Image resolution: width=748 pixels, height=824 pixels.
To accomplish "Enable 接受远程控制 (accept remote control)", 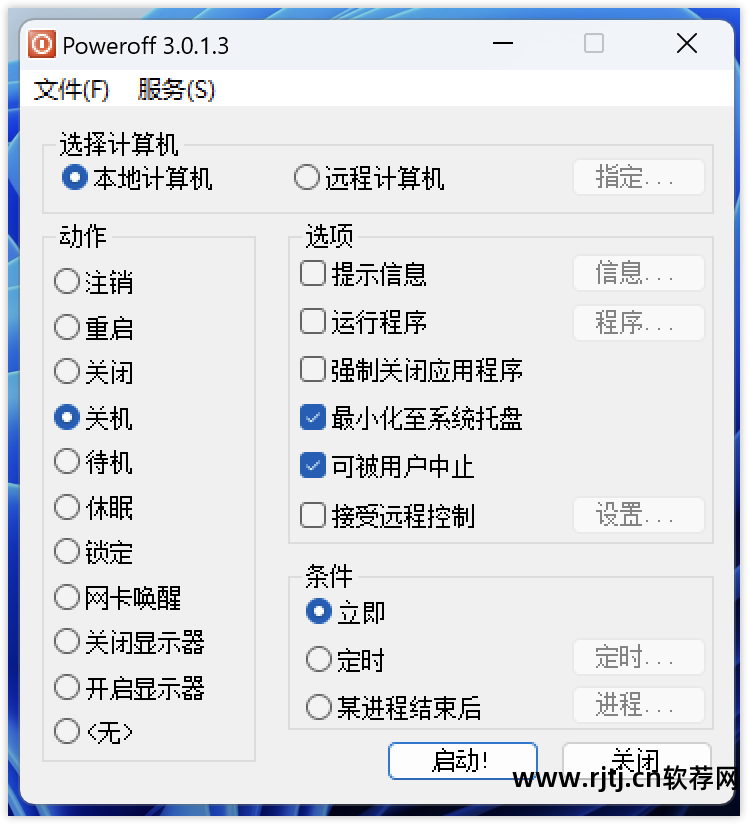I will (312, 515).
